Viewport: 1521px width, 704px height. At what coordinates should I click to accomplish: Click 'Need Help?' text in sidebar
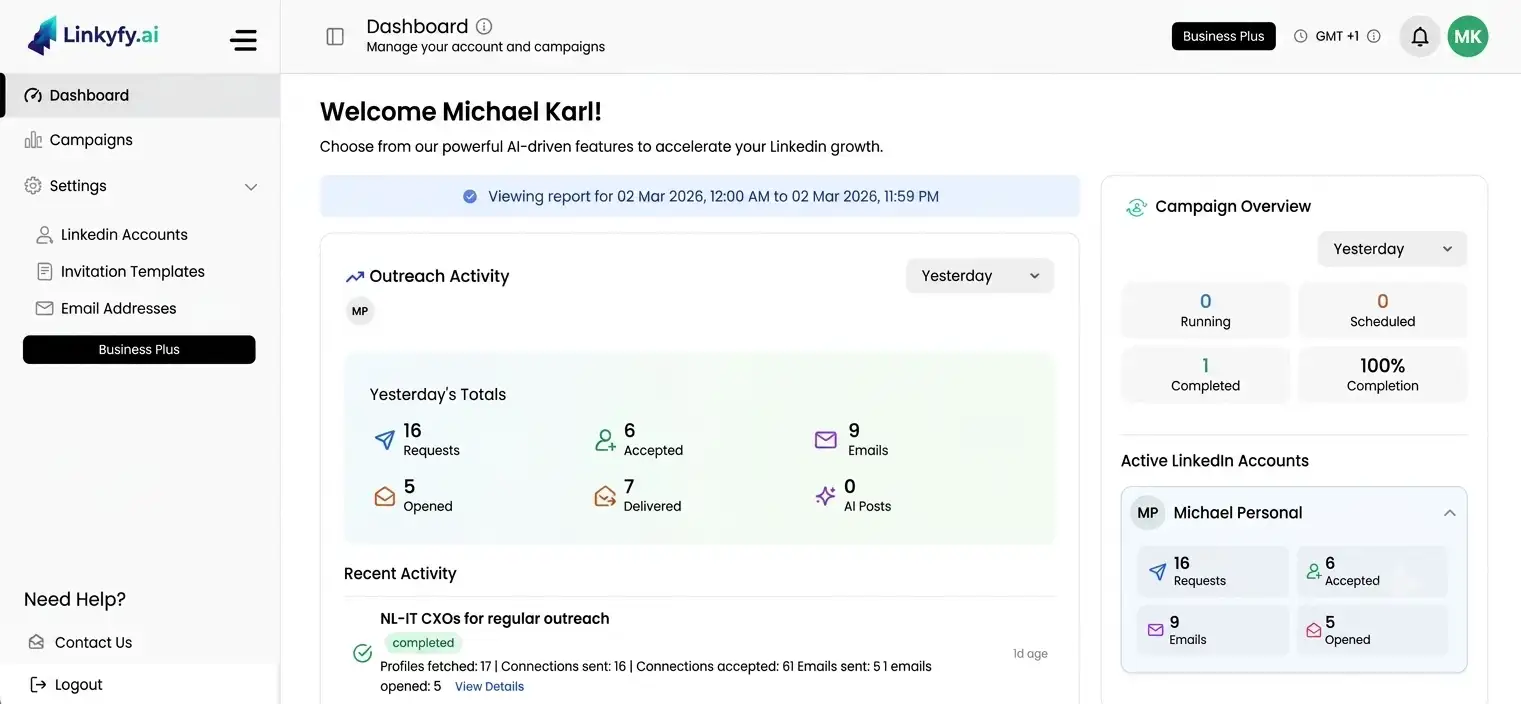pos(75,600)
